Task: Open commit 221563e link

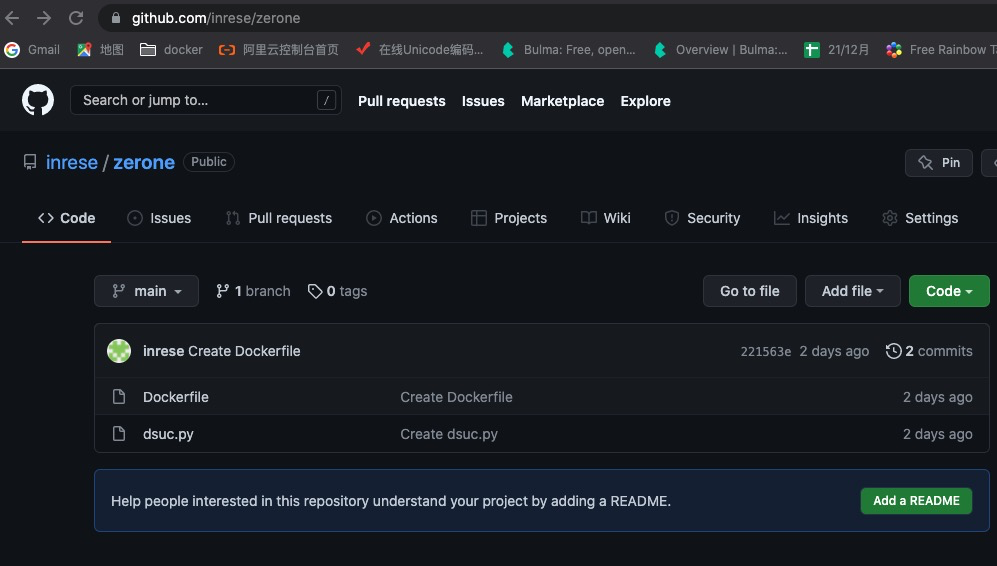Action: point(765,352)
